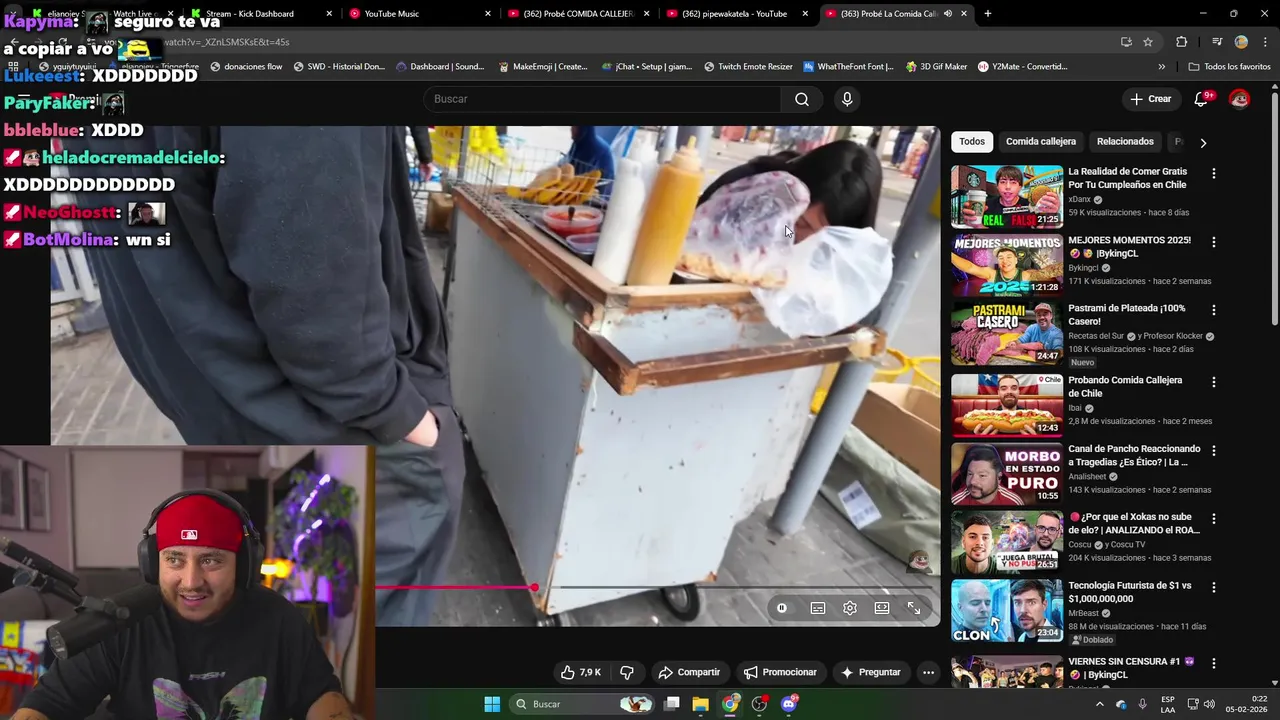Open the OneDrive cloud tray icon
The height and width of the screenshot is (720, 1280).
(1121, 704)
